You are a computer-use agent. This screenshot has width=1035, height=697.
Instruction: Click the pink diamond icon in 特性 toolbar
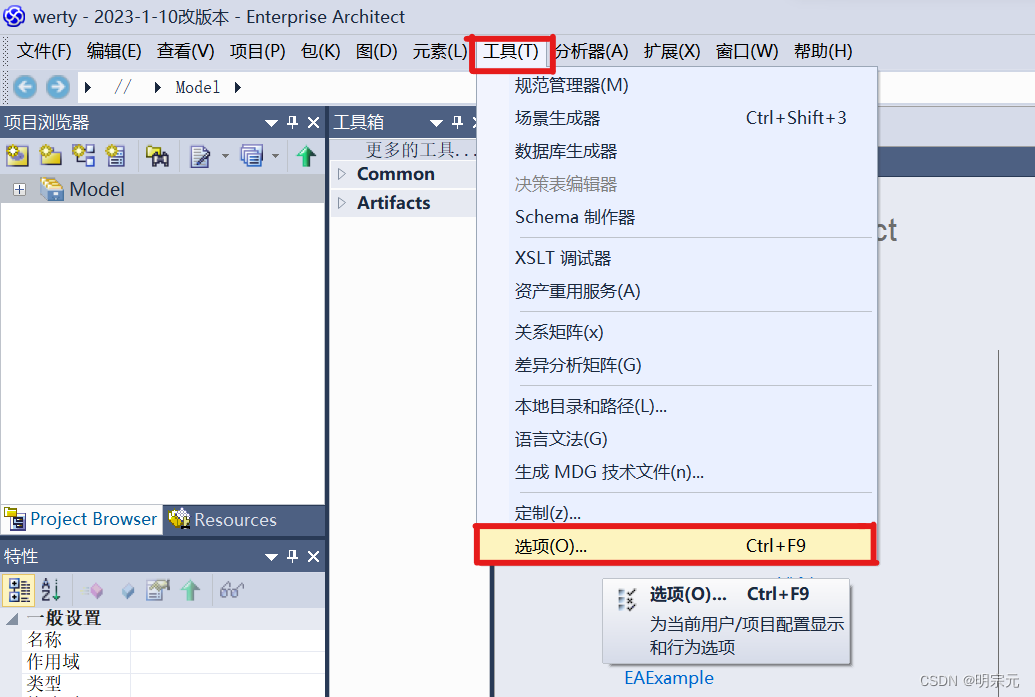[x=93, y=590]
